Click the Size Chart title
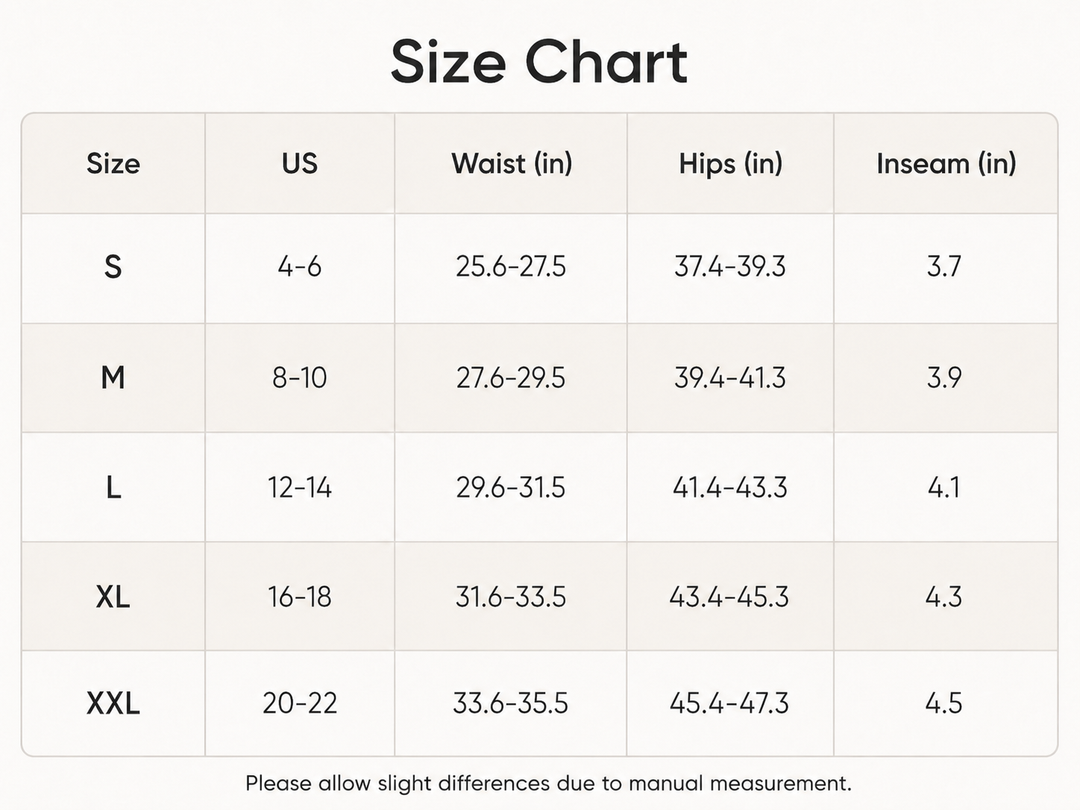The height and width of the screenshot is (810, 1080). point(539,62)
